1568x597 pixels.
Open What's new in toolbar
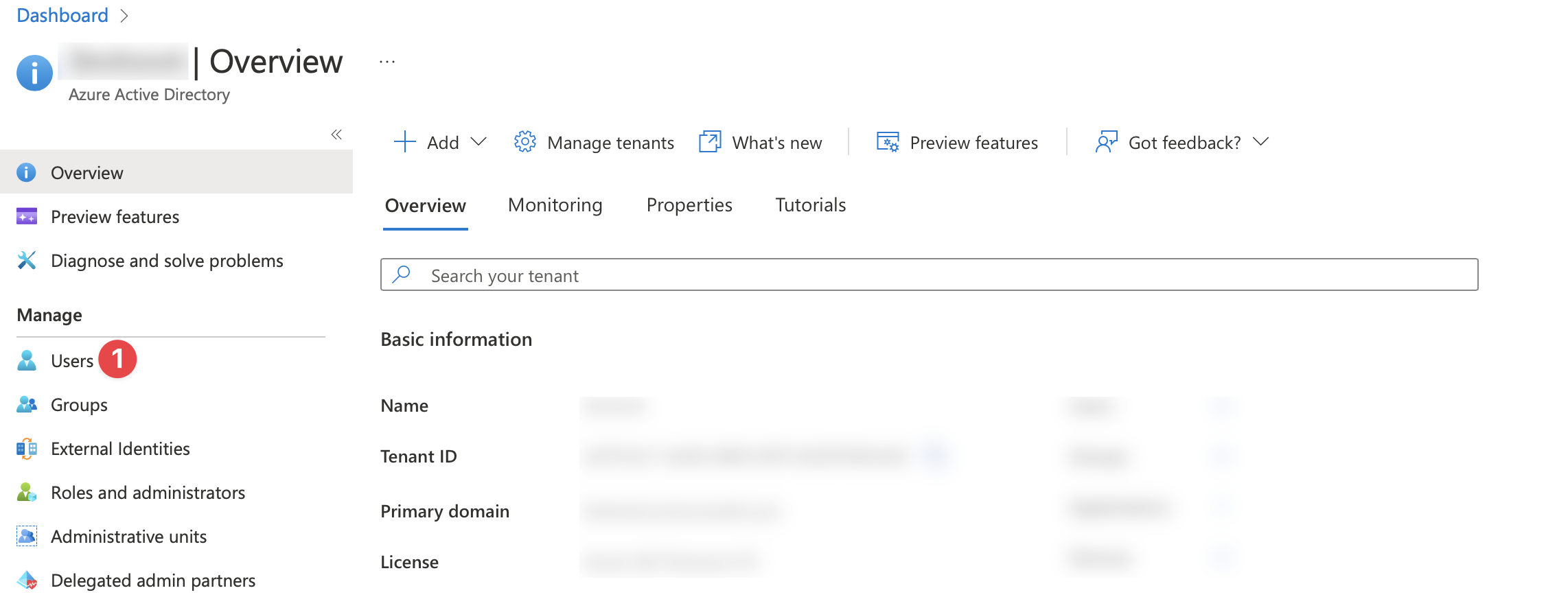(x=761, y=142)
